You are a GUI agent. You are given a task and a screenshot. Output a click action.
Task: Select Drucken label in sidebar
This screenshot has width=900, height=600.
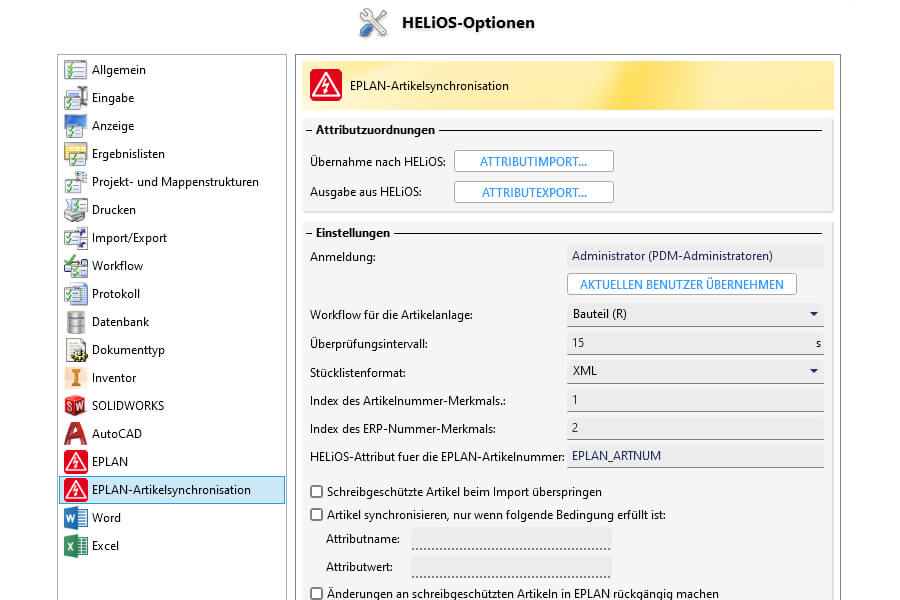tap(114, 210)
